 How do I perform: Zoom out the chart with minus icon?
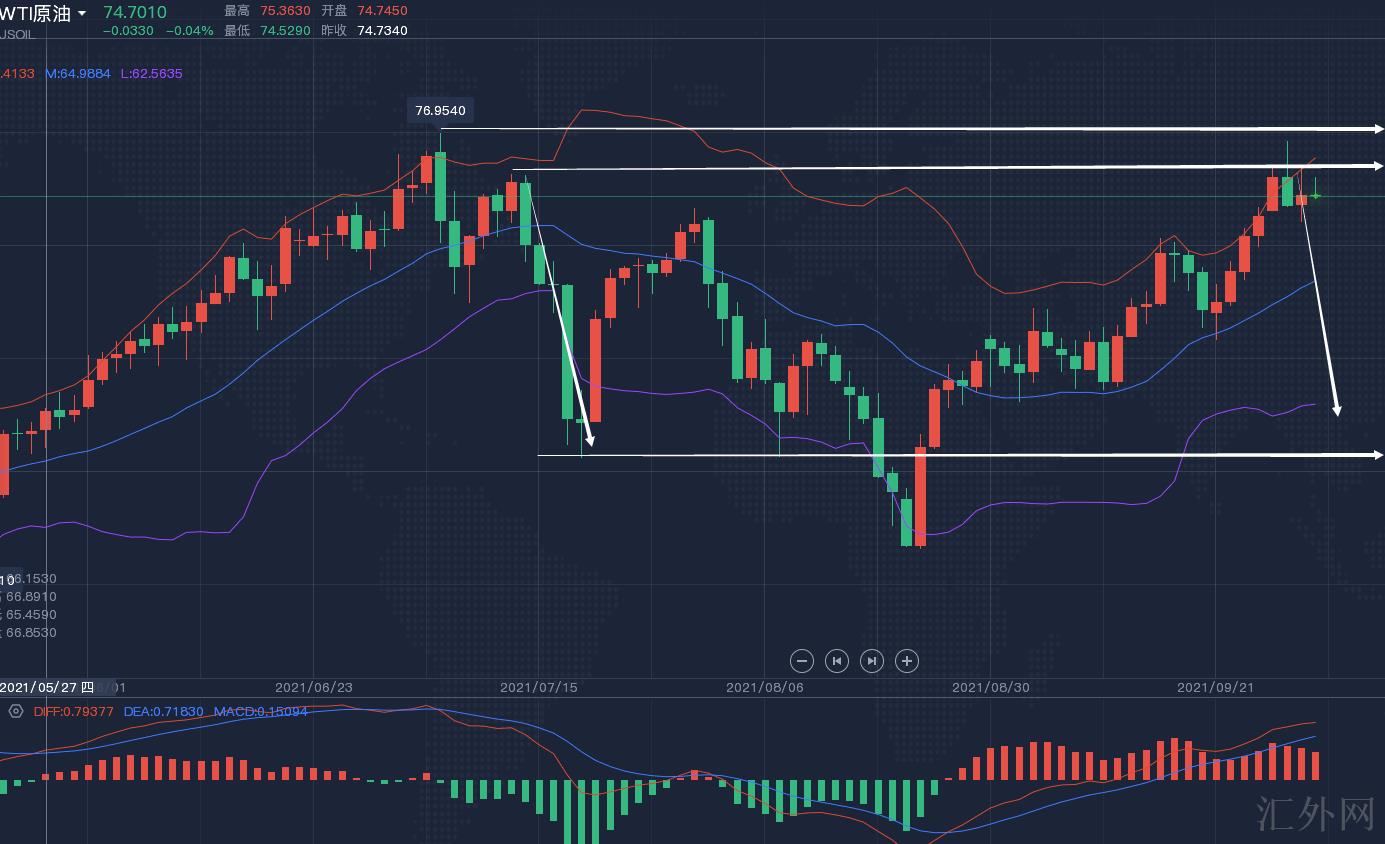(x=801, y=661)
